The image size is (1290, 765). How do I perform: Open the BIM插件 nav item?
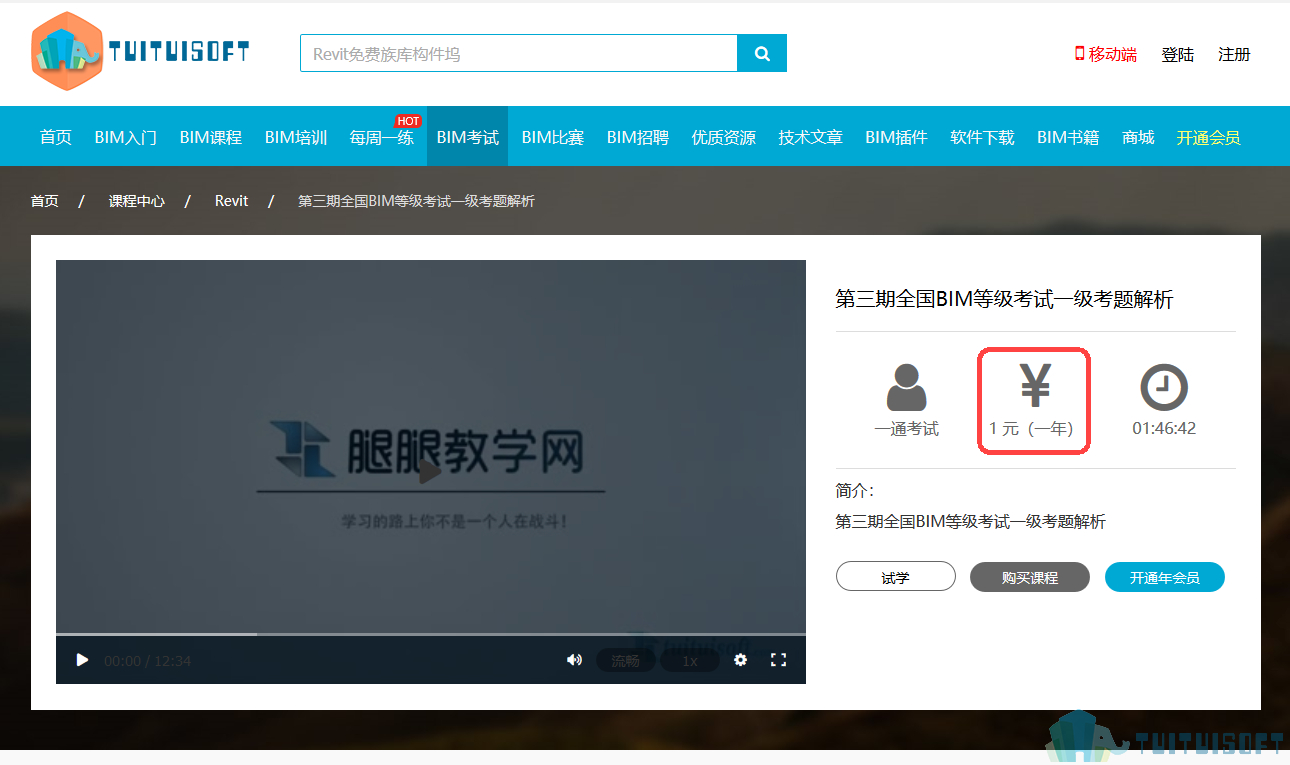click(x=897, y=137)
